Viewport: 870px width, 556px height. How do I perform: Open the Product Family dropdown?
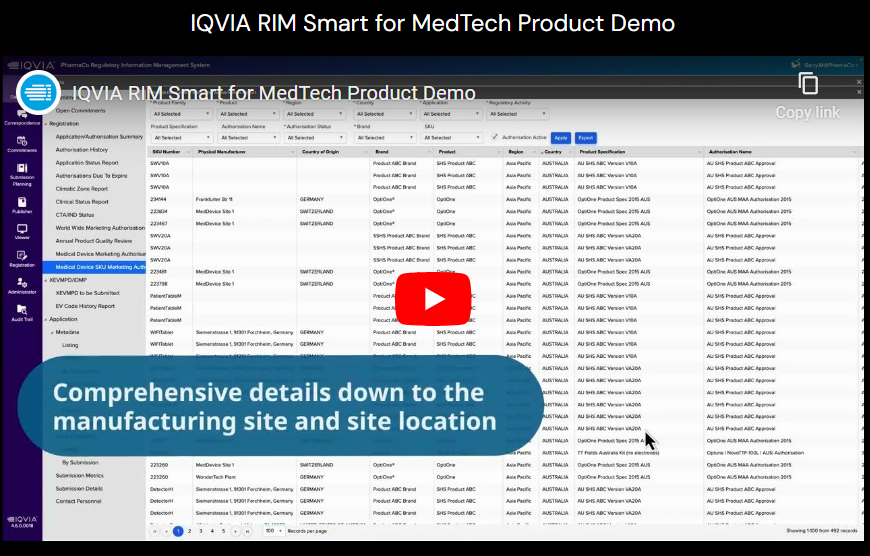pyautogui.click(x=181, y=114)
